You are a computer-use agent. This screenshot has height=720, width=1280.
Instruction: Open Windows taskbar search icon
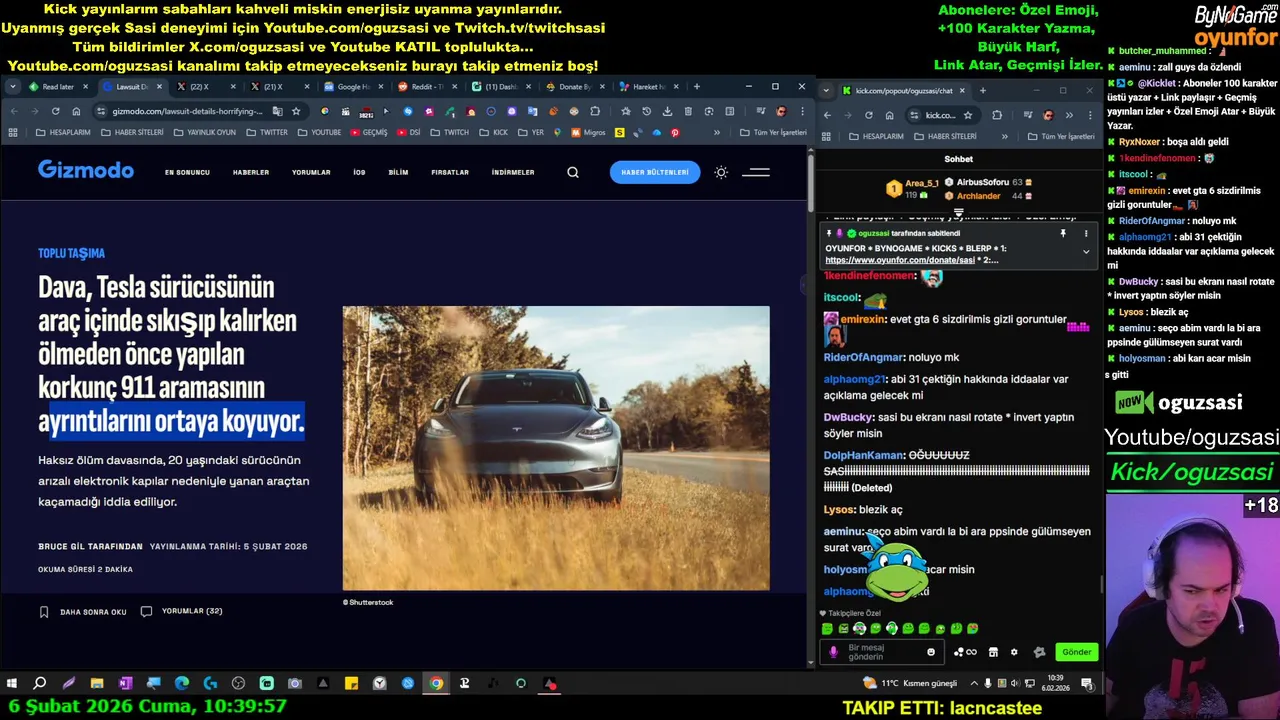[x=40, y=684]
